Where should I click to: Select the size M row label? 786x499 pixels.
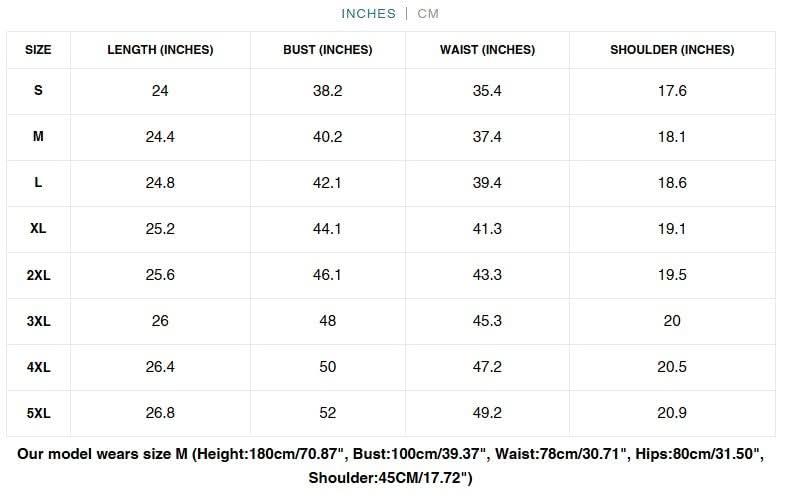pyautogui.click(x=38, y=137)
